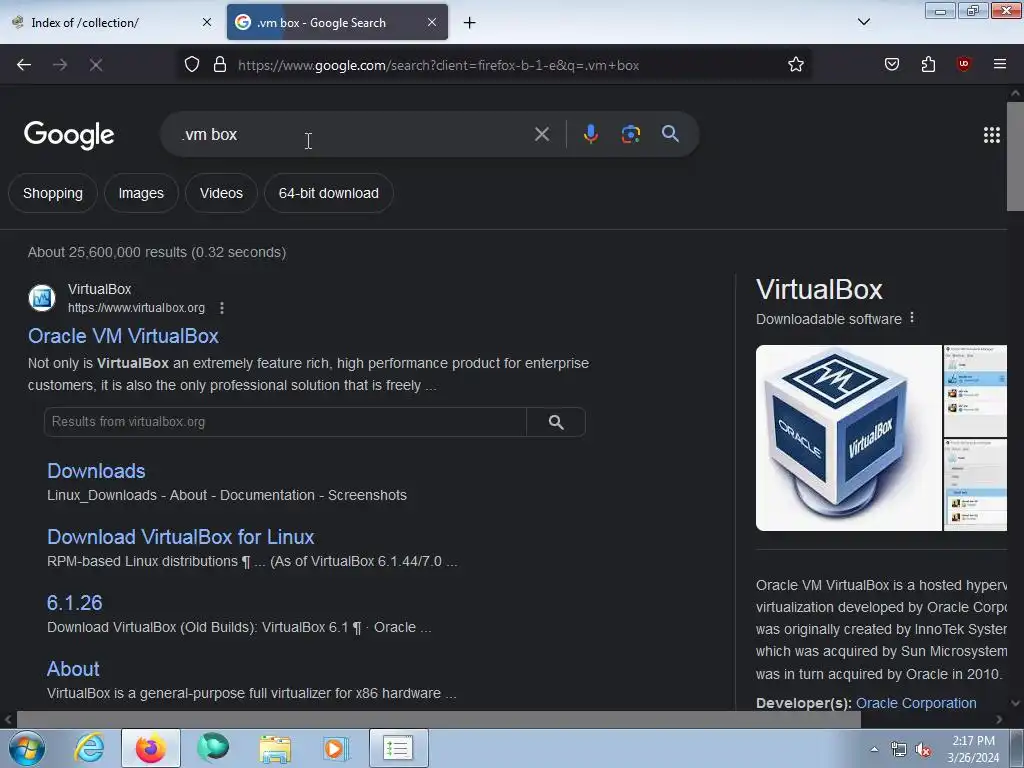The width and height of the screenshot is (1024, 768).
Task: Open the Google apps grid
Action: pyautogui.click(x=991, y=135)
